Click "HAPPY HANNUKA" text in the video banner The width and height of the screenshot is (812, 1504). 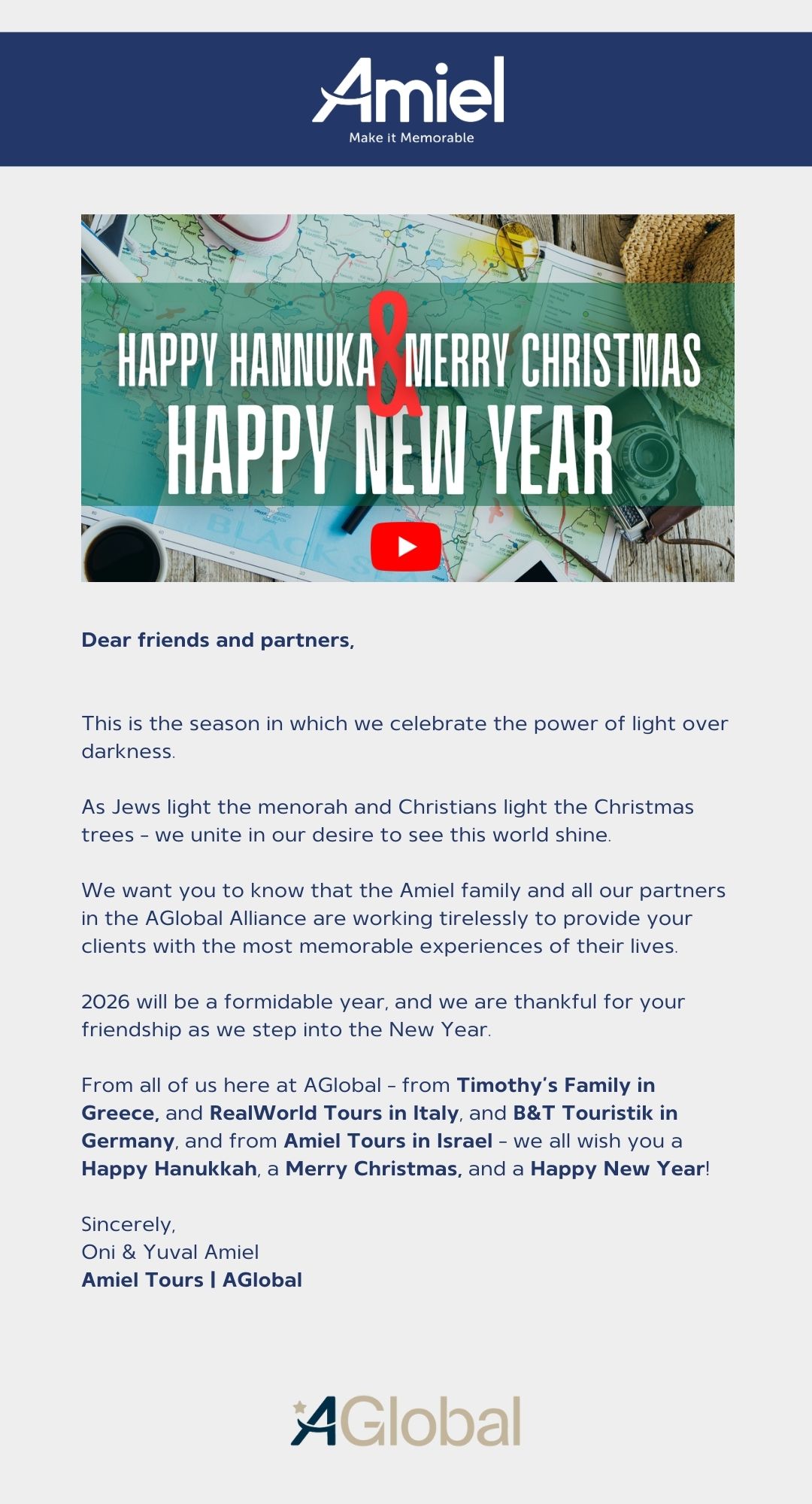click(x=246, y=359)
